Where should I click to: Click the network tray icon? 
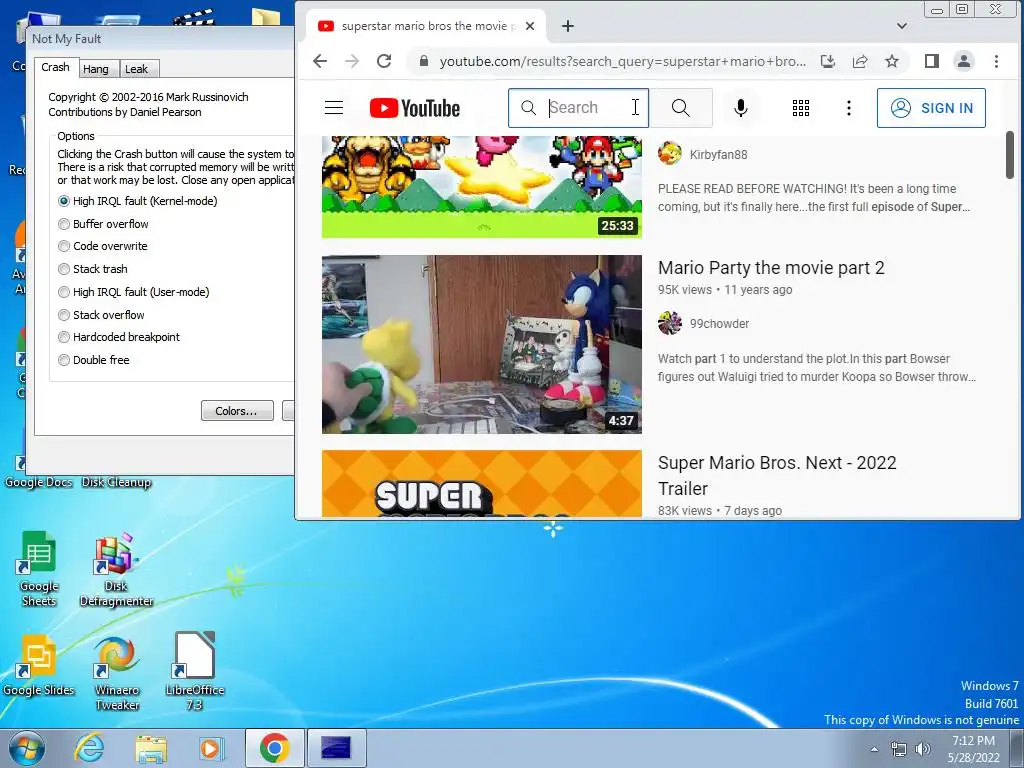click(x=899, y=749)
